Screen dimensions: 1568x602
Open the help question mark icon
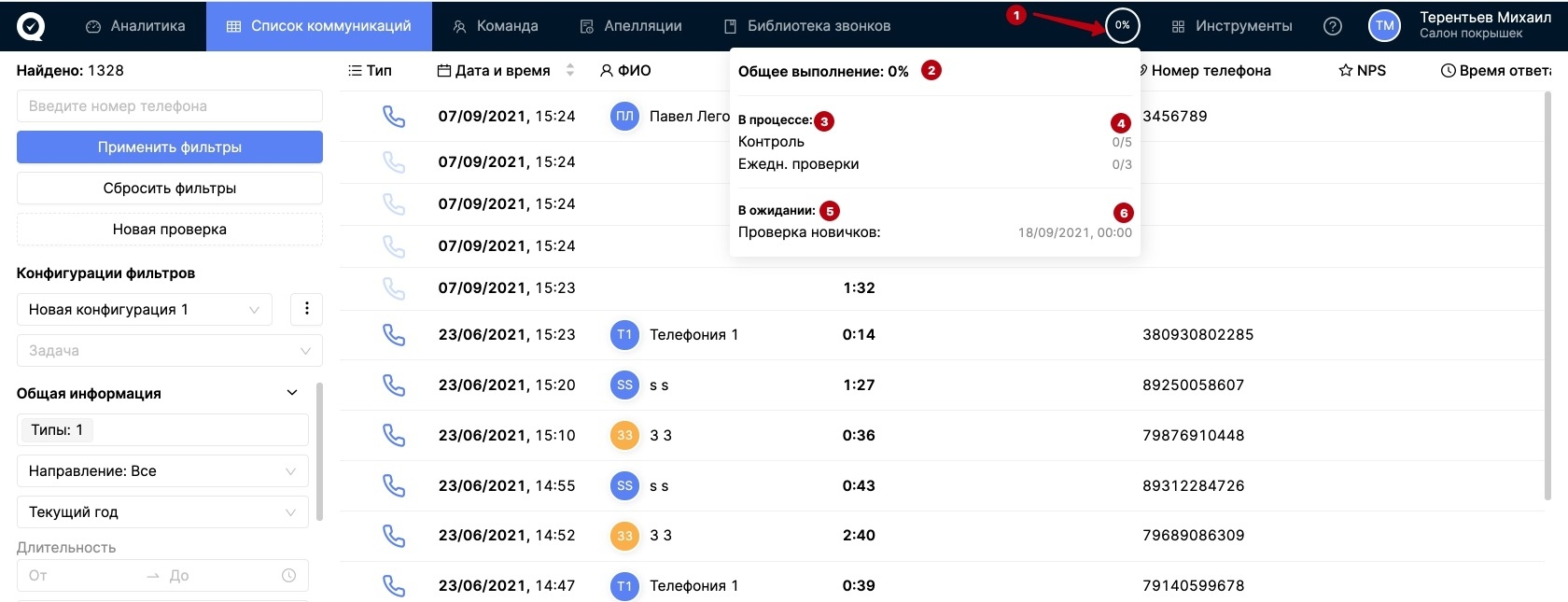(1333, 26)
